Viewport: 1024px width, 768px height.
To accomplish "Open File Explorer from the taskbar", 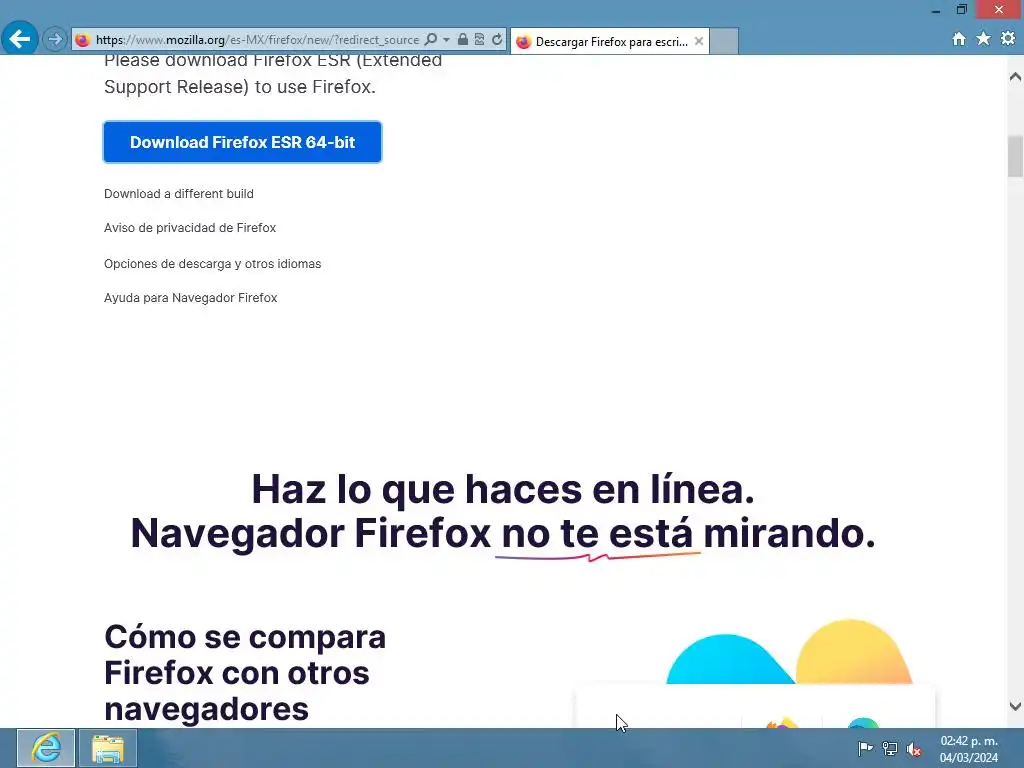I will (108, 748).
